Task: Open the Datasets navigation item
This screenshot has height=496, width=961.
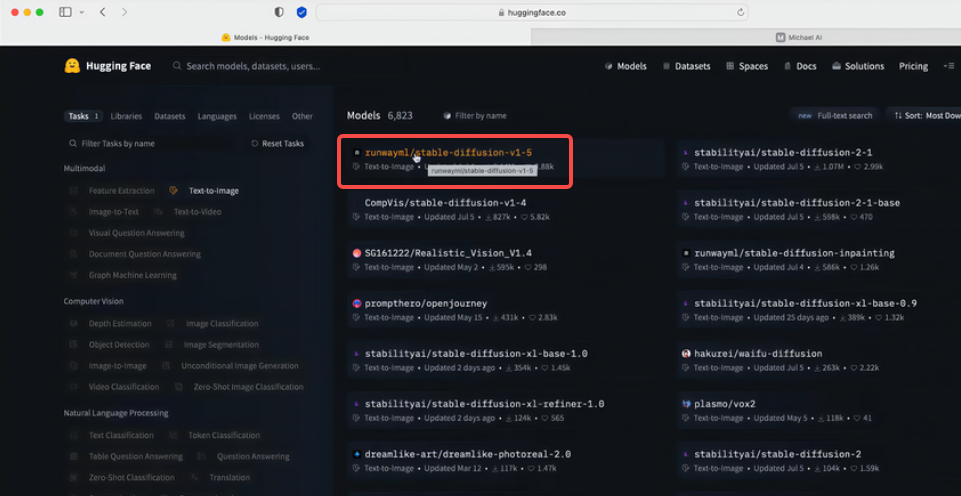Action: coord(686,66)
